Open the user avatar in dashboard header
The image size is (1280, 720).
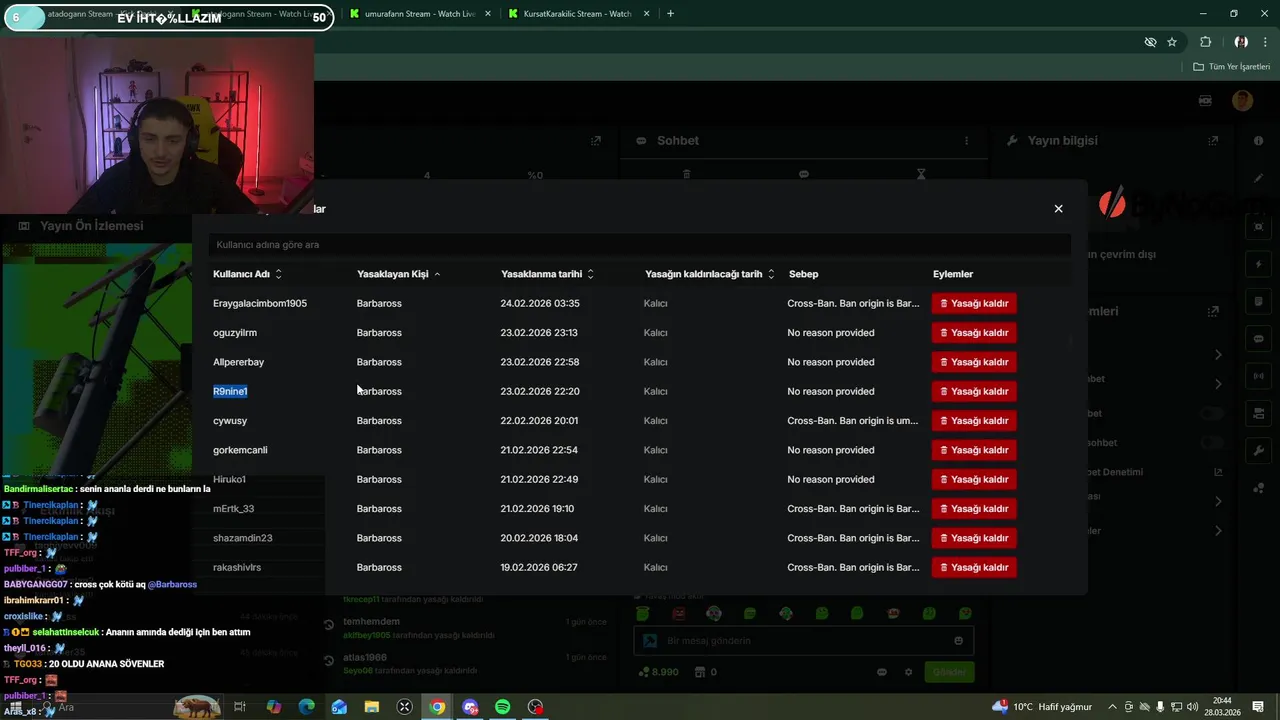click(x=1242, y=101)
